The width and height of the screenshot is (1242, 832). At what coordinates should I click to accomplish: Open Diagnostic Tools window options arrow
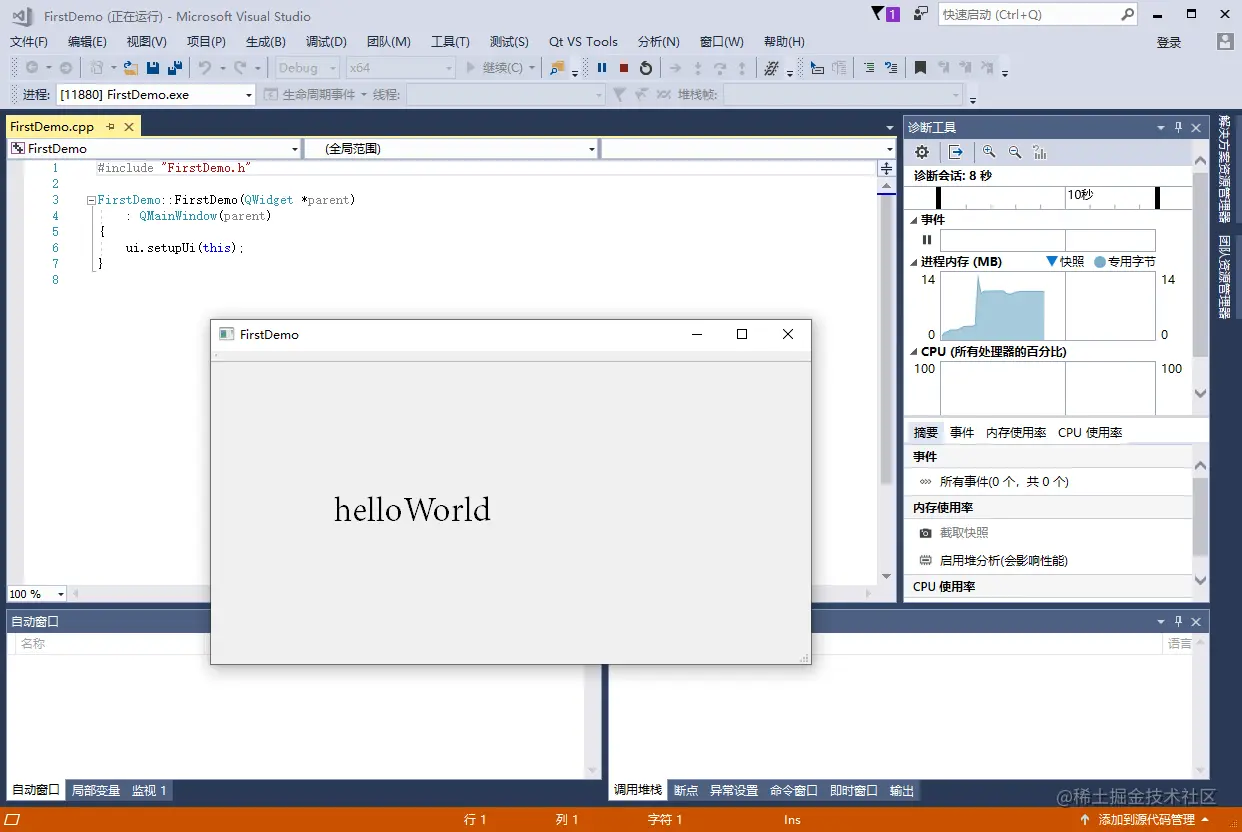1160,128
